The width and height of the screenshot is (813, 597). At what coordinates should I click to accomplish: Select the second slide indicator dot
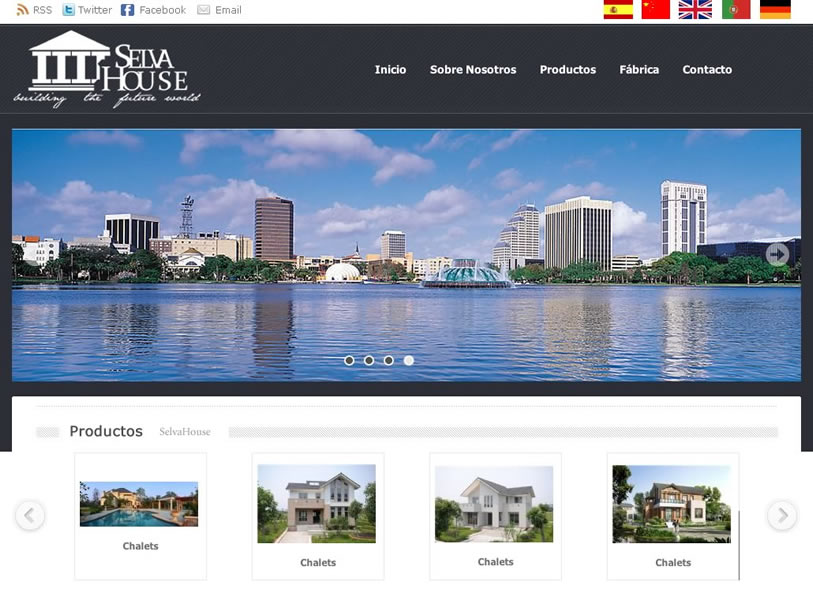click(x=369, y=360)
